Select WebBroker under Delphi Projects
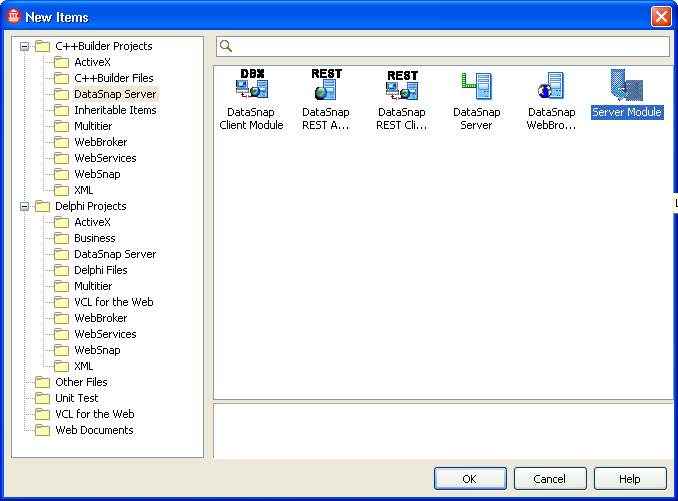Viewport: 678px width, 501px height. (x=101, y=318)
